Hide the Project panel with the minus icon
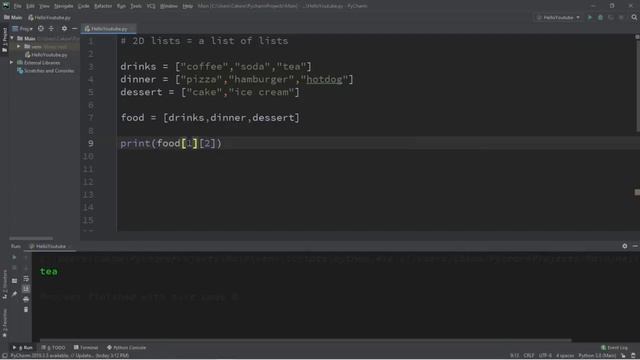The image size is (640, 360). [74, 29]
